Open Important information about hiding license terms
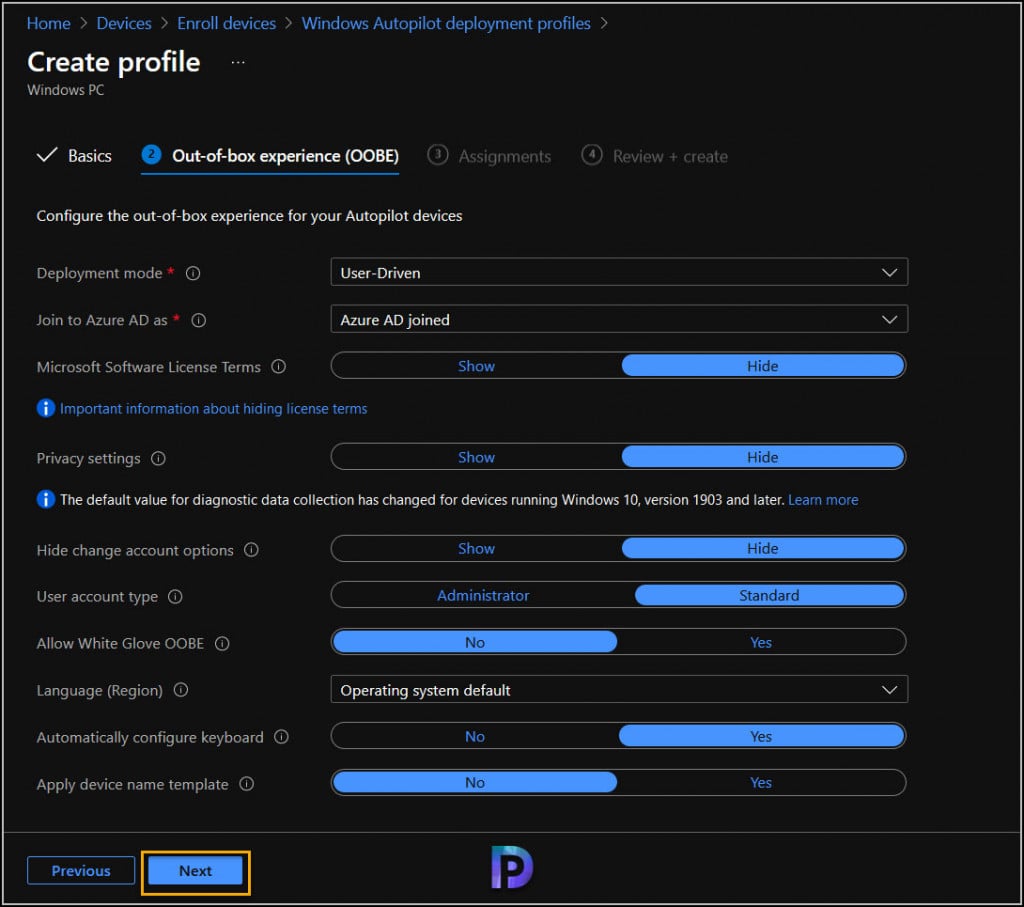The height and width of the screenshot is (907, 1024). 214,409
